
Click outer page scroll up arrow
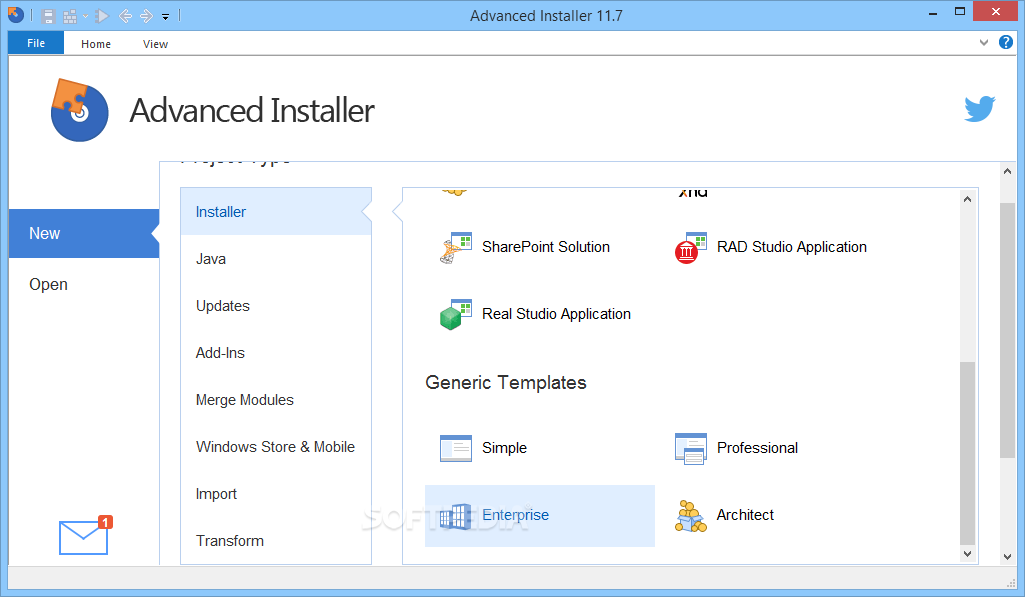[x=1007, y=171]
